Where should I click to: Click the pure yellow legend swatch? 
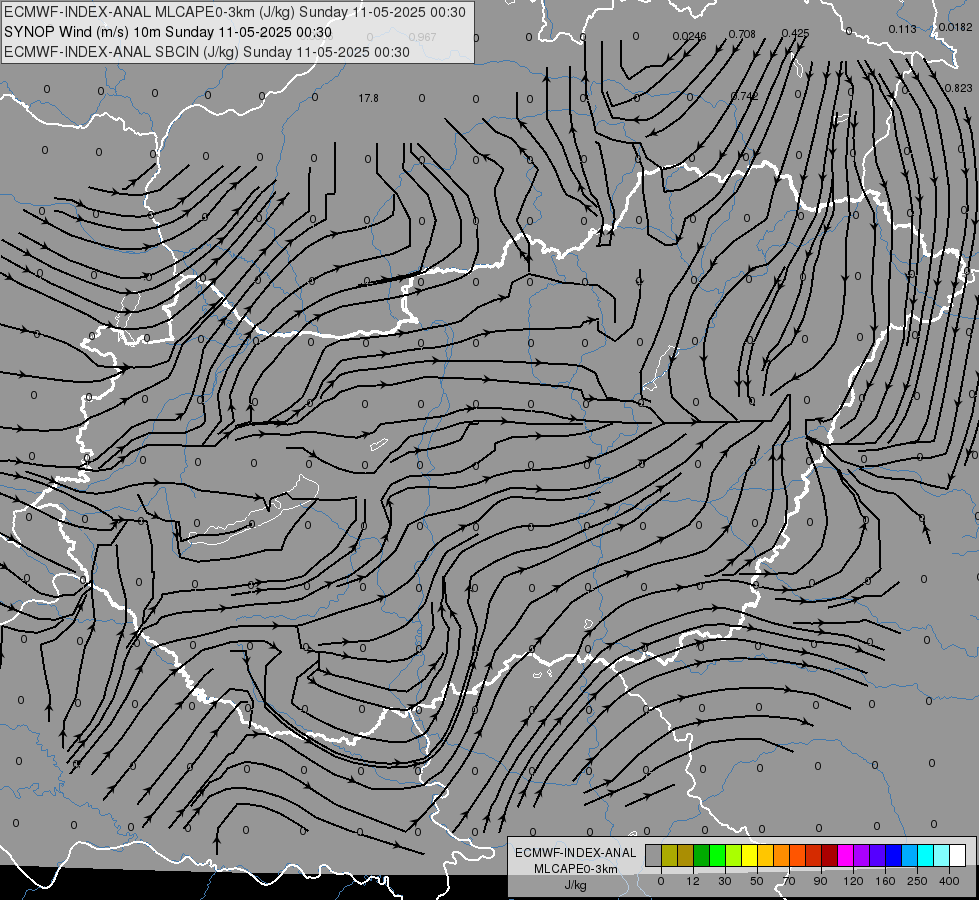click(750, 856)
